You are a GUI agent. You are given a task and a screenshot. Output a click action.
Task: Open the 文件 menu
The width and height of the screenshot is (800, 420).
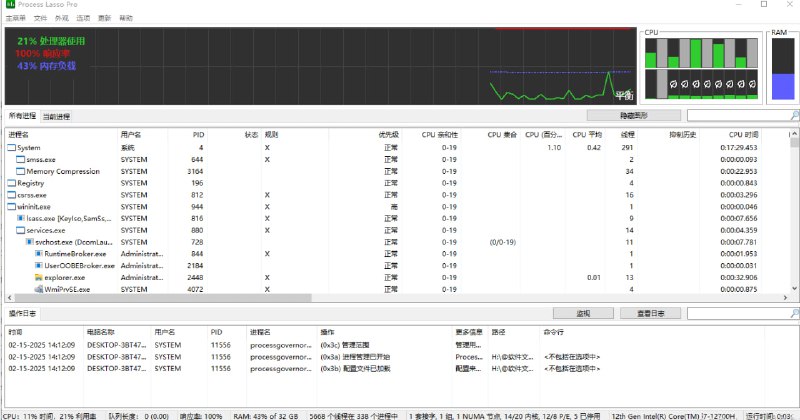(x=40, y=18)
